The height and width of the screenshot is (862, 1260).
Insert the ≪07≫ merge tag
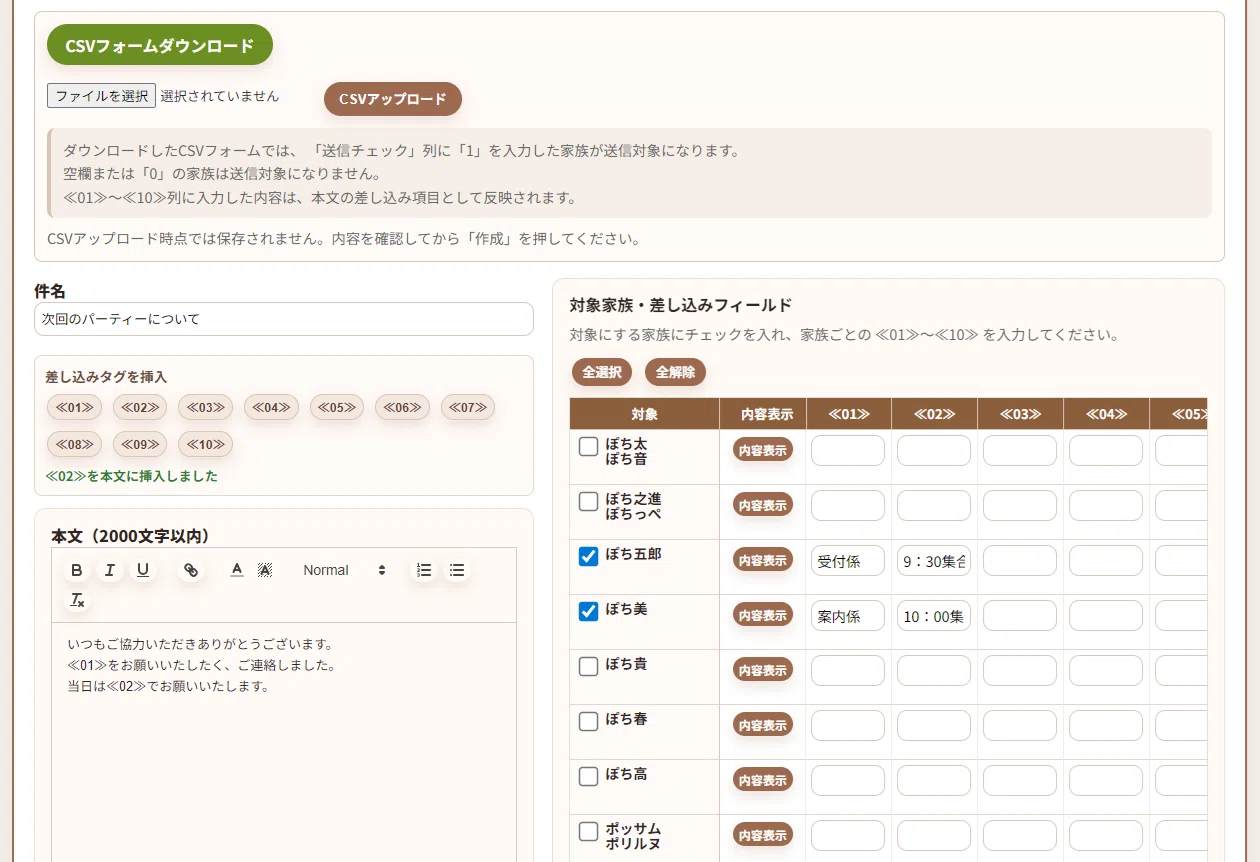point(468,407)
